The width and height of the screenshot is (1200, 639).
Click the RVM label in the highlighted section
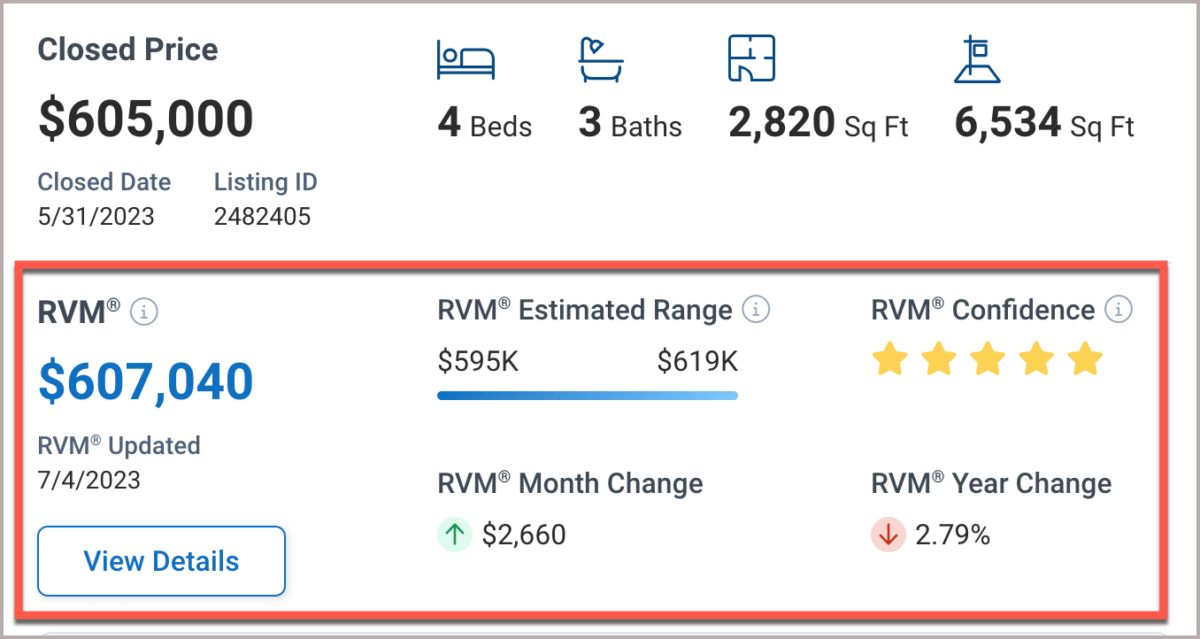coord(73,312)
